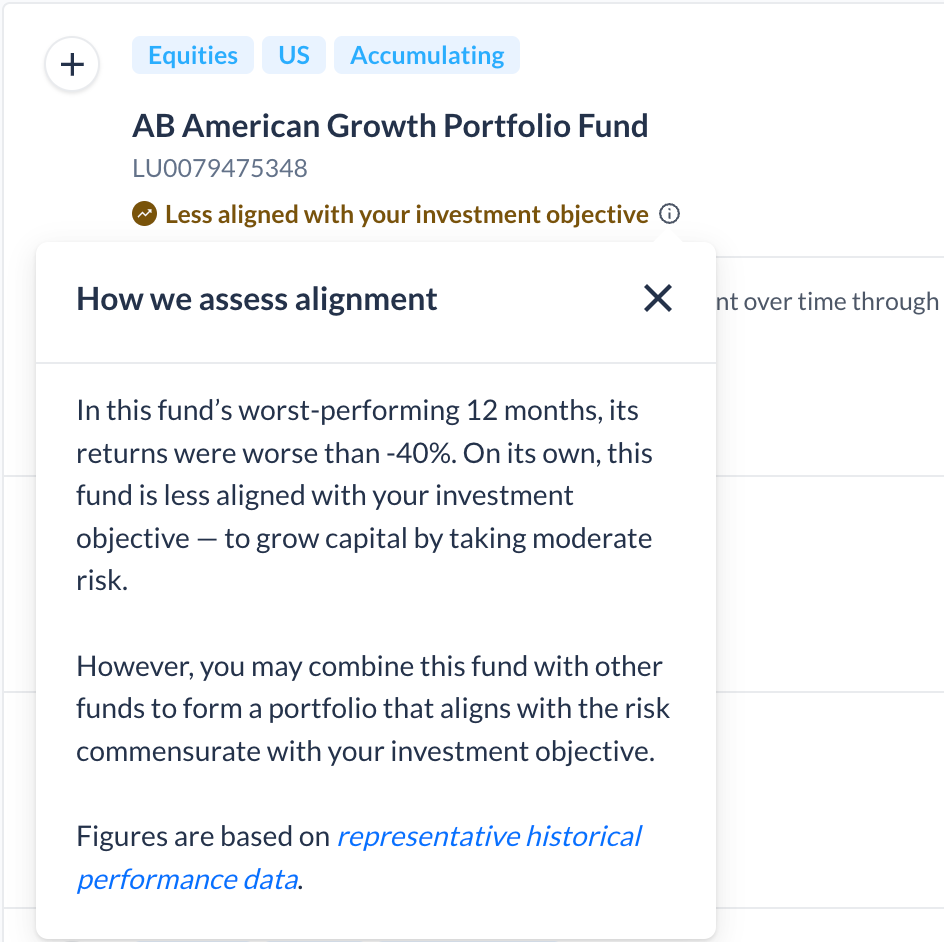
Task: Click the Figures are based on text
Action: click(x=203, y=837)
